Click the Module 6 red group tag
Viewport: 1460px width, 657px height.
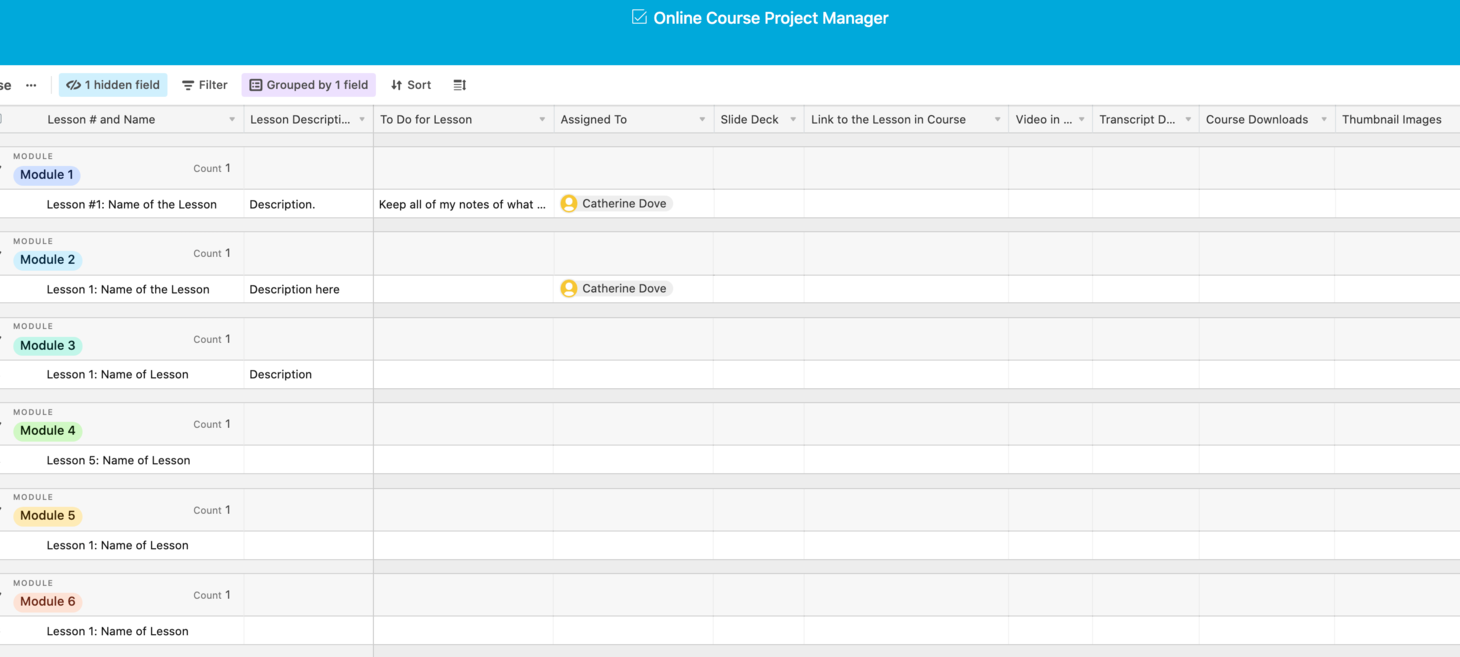47,602
